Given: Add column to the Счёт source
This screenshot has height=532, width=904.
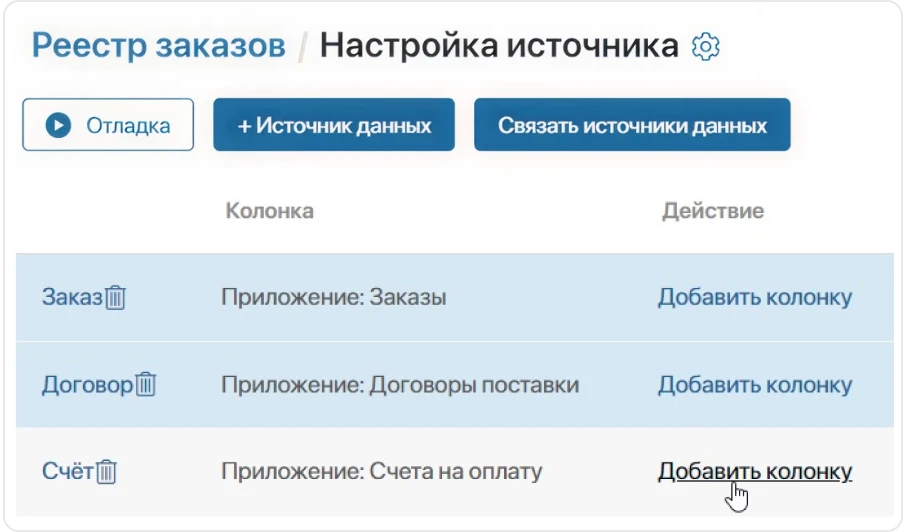Looking at the screenshot, I should coord(754,472).
